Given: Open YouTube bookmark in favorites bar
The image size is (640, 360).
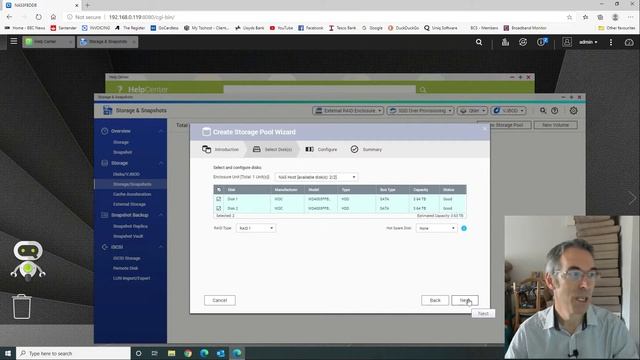Looking at the screenshot, I should pyautogui.click(x=281, y=28).
